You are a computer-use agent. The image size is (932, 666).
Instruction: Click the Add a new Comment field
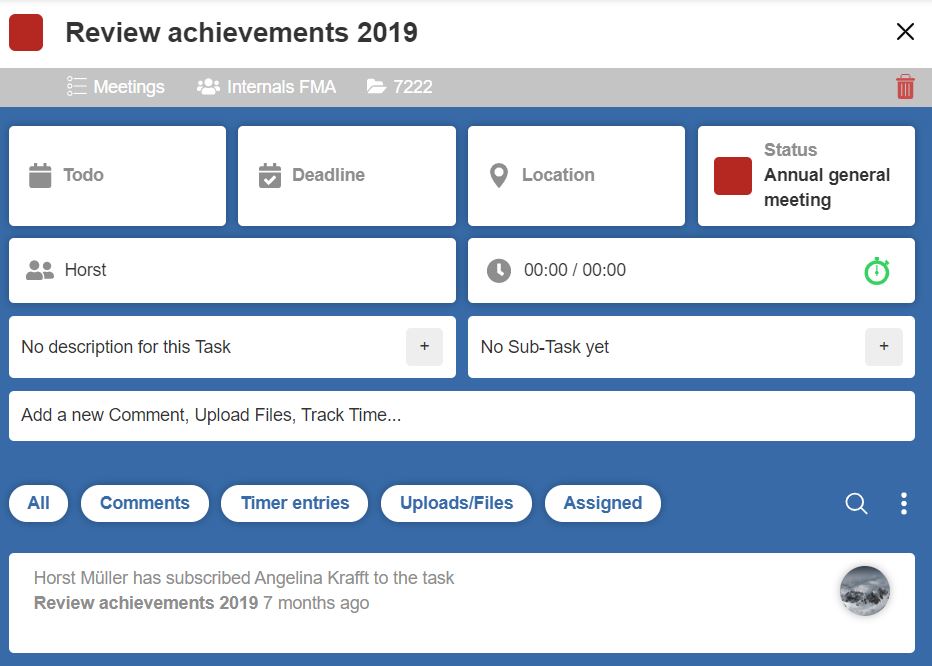[x=462, y=416]
